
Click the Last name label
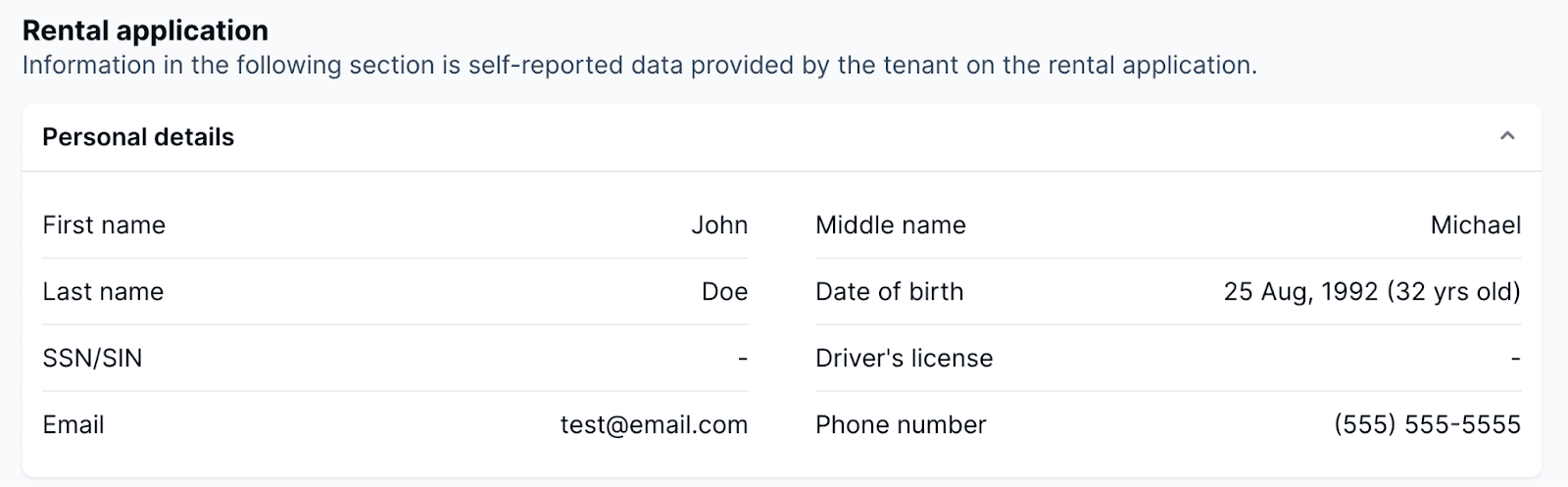pos(103,292)
